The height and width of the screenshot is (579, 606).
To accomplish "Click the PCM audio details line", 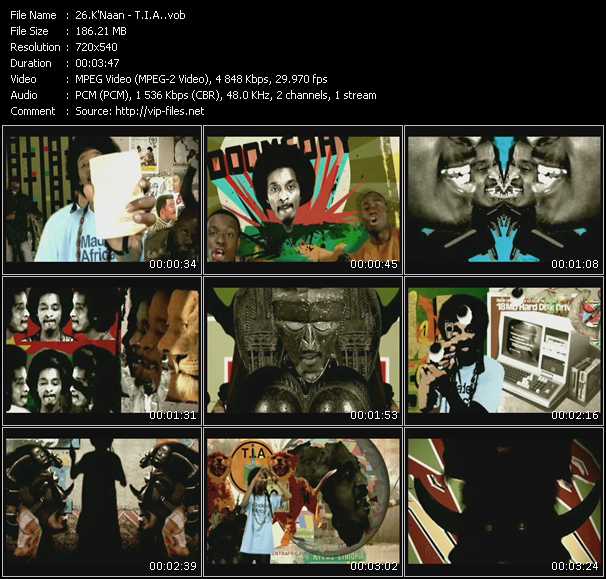I will click(x=226, y=95).
